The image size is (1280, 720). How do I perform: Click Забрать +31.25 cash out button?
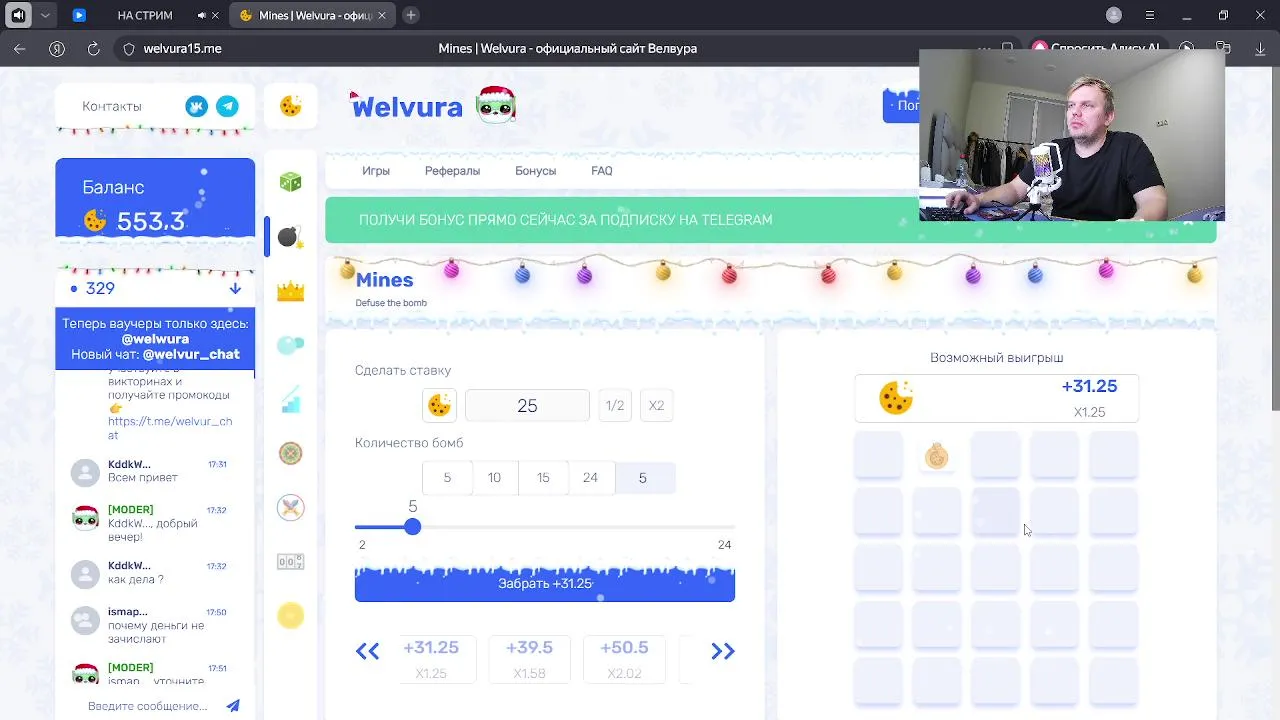(x=545, y=583)
